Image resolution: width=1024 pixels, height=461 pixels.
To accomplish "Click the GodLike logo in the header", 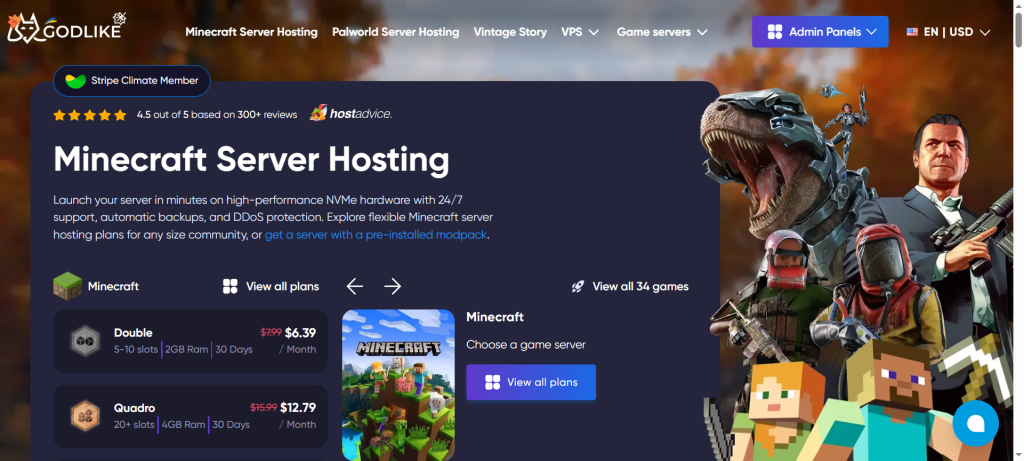I will pos(66,30).
